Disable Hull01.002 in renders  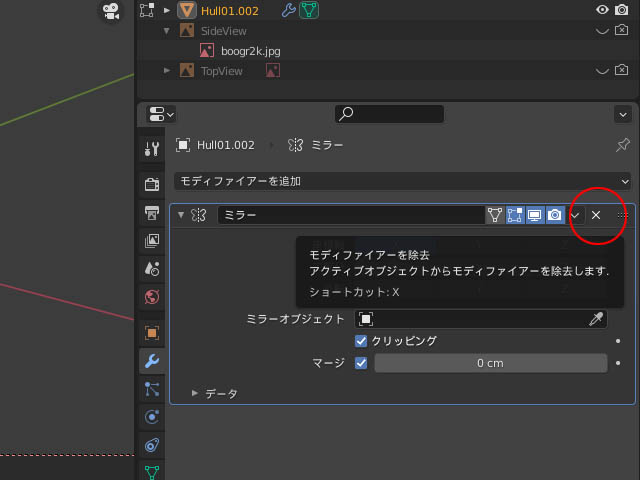tap(622, 10)
